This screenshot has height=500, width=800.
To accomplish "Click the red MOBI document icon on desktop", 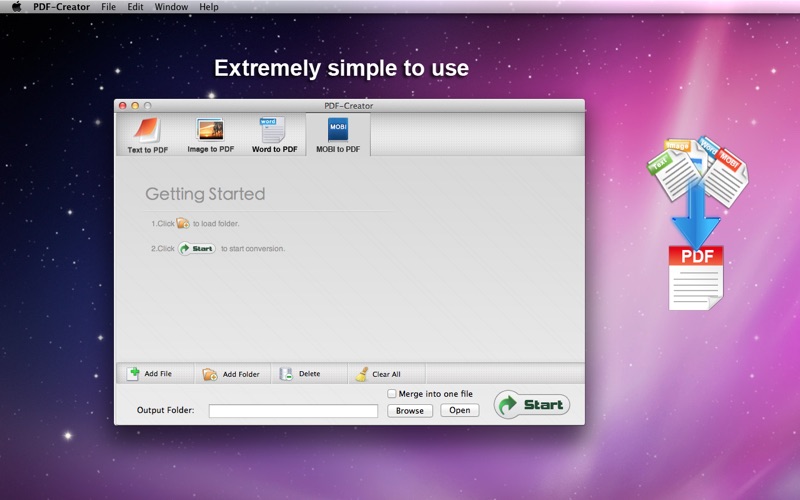I will point(726,177).
